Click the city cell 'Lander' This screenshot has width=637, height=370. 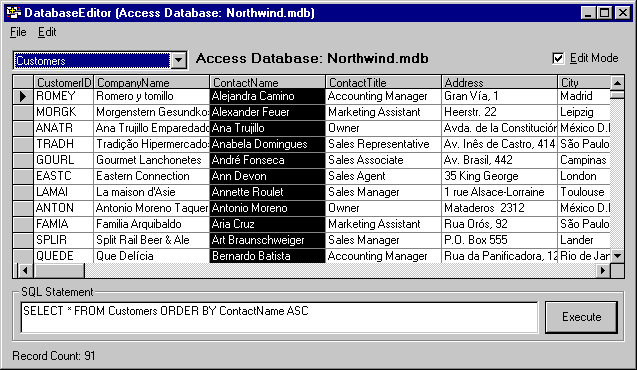tap(584, 240)
